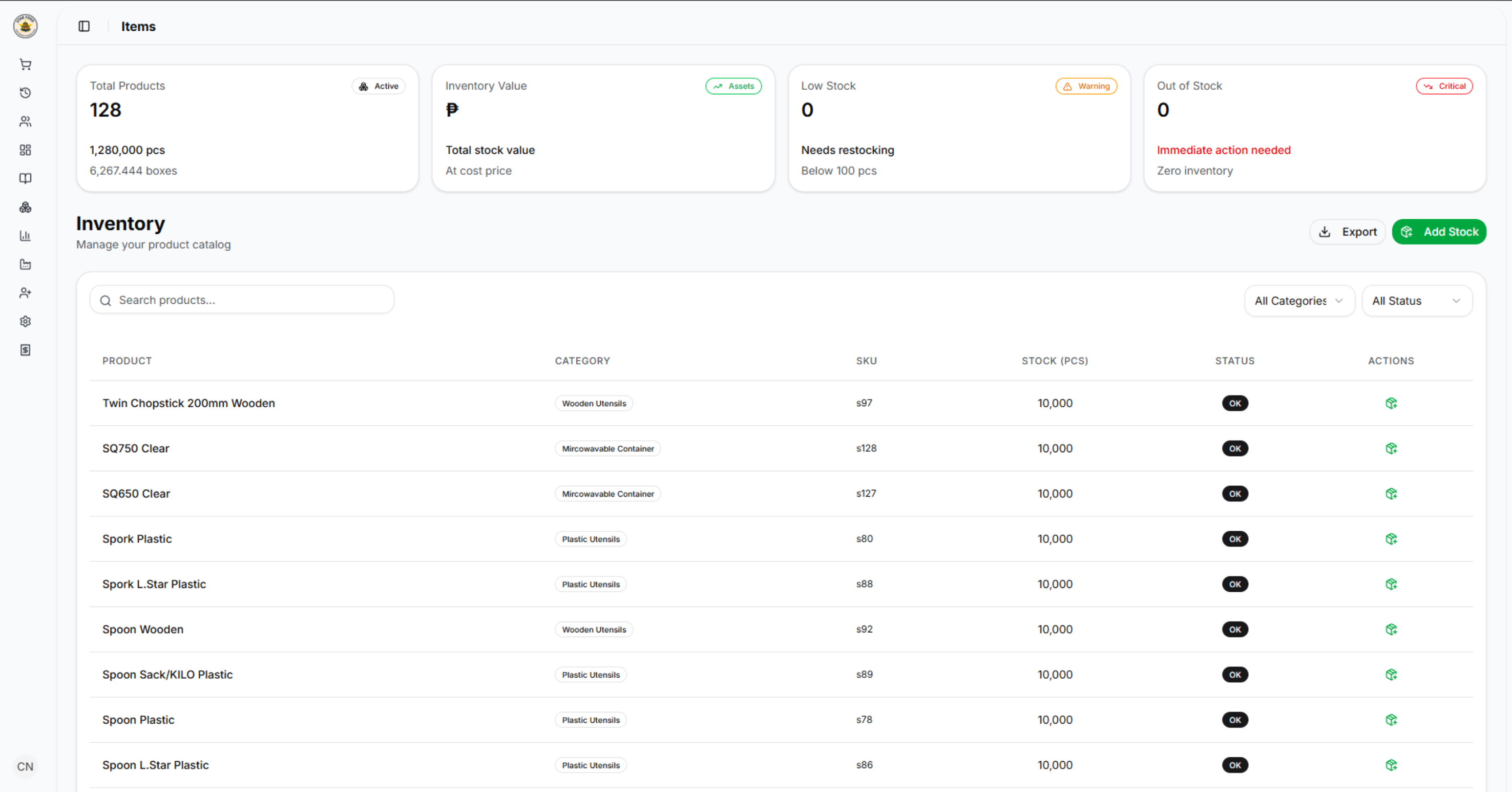Click add-stock icon for SQ750 Clear
The height and width of the screenshot is (792, 1512).
(1391, 448)
